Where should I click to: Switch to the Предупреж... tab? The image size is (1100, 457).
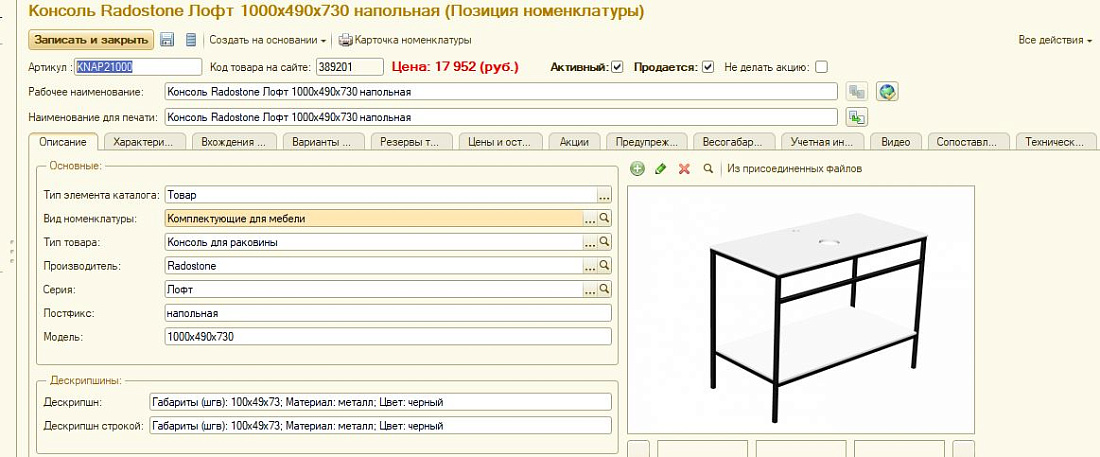(x=646, y=142)
